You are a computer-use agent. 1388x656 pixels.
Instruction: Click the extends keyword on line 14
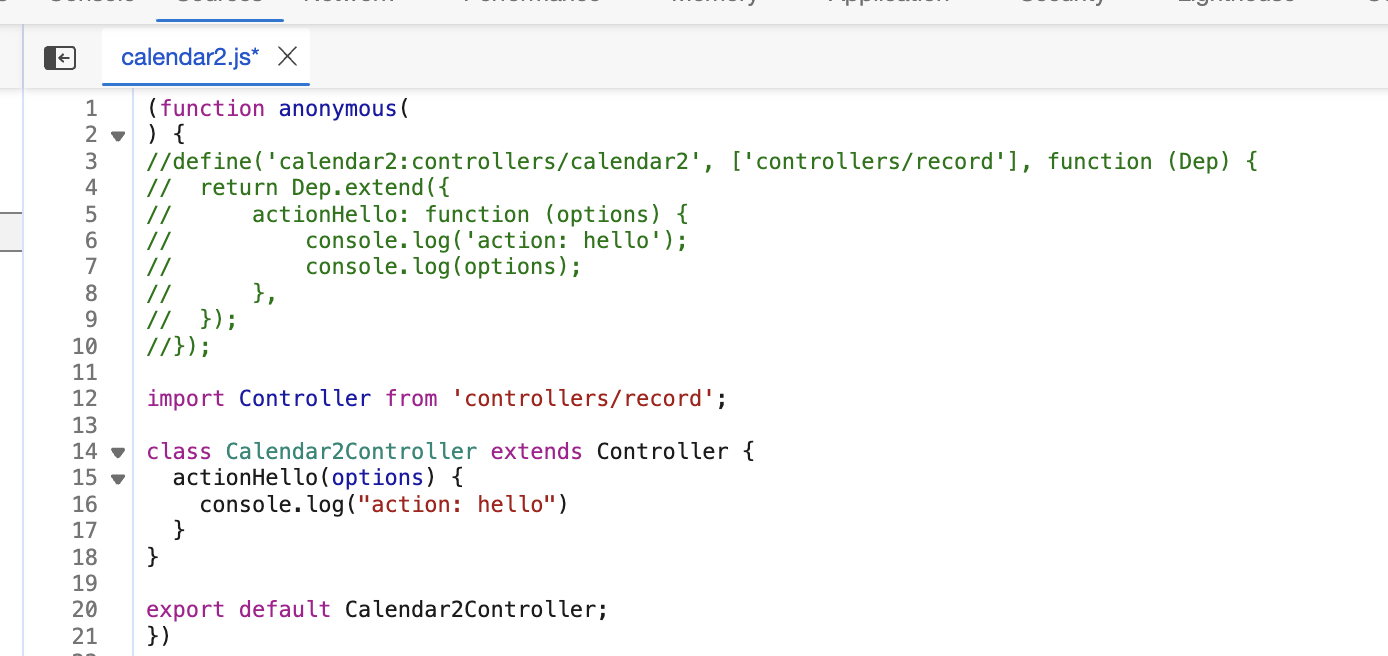[536, 451]
